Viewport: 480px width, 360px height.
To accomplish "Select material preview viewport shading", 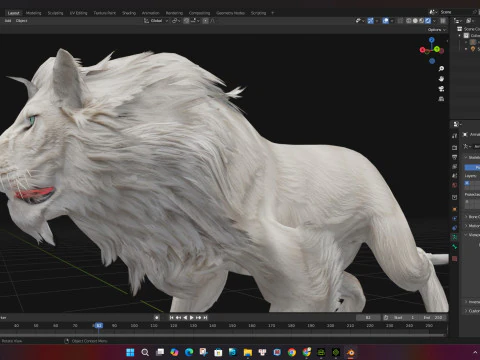I will coord(422,21).
